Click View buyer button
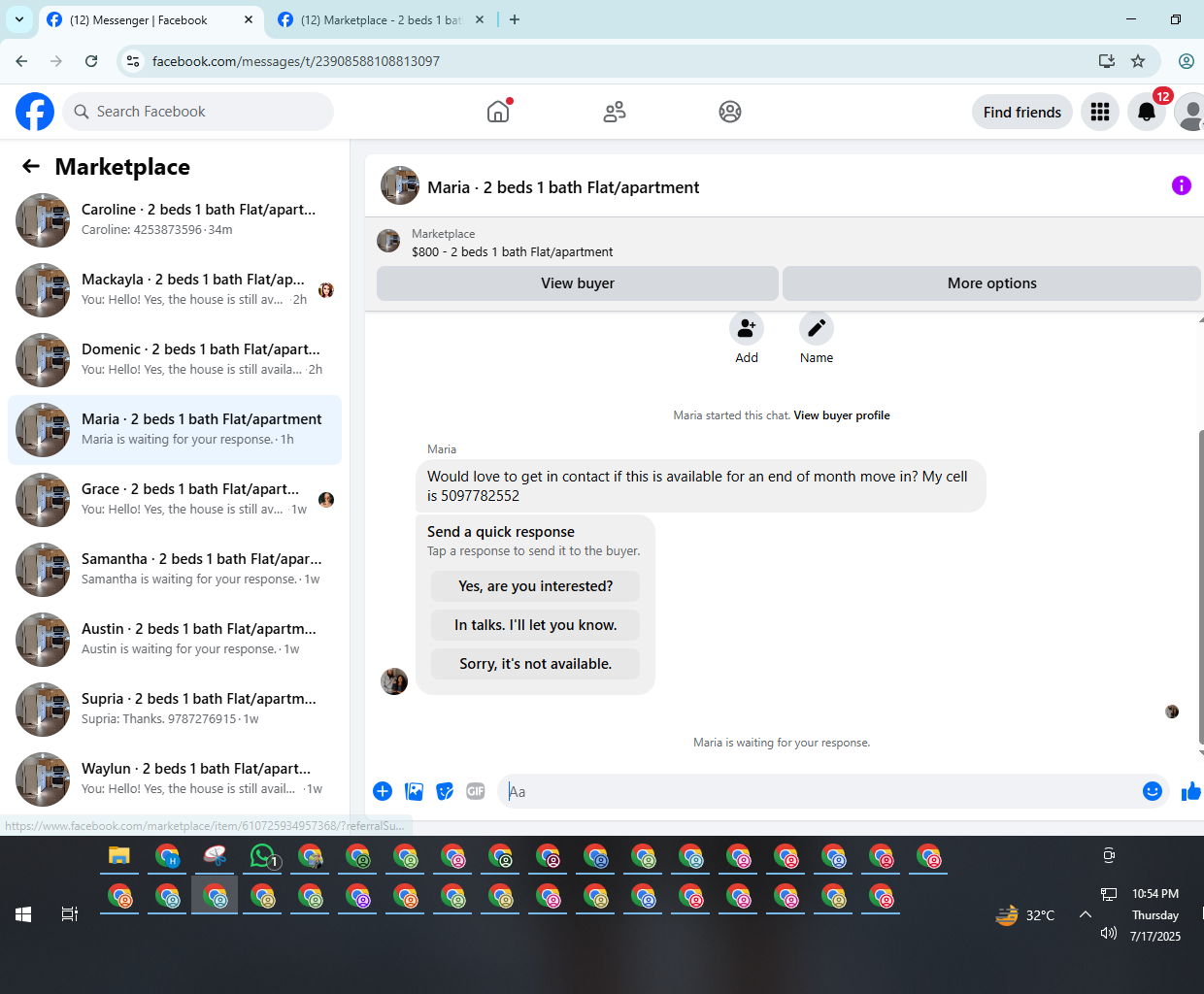Image resolution: width=1204 pixels, height=994 pixels. click(578, 283)
